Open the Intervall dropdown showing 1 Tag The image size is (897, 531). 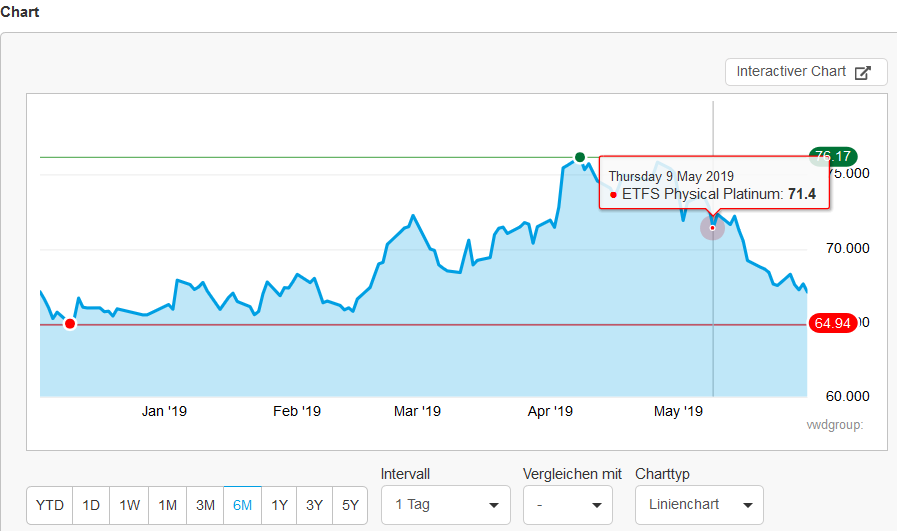coord(445,505)
